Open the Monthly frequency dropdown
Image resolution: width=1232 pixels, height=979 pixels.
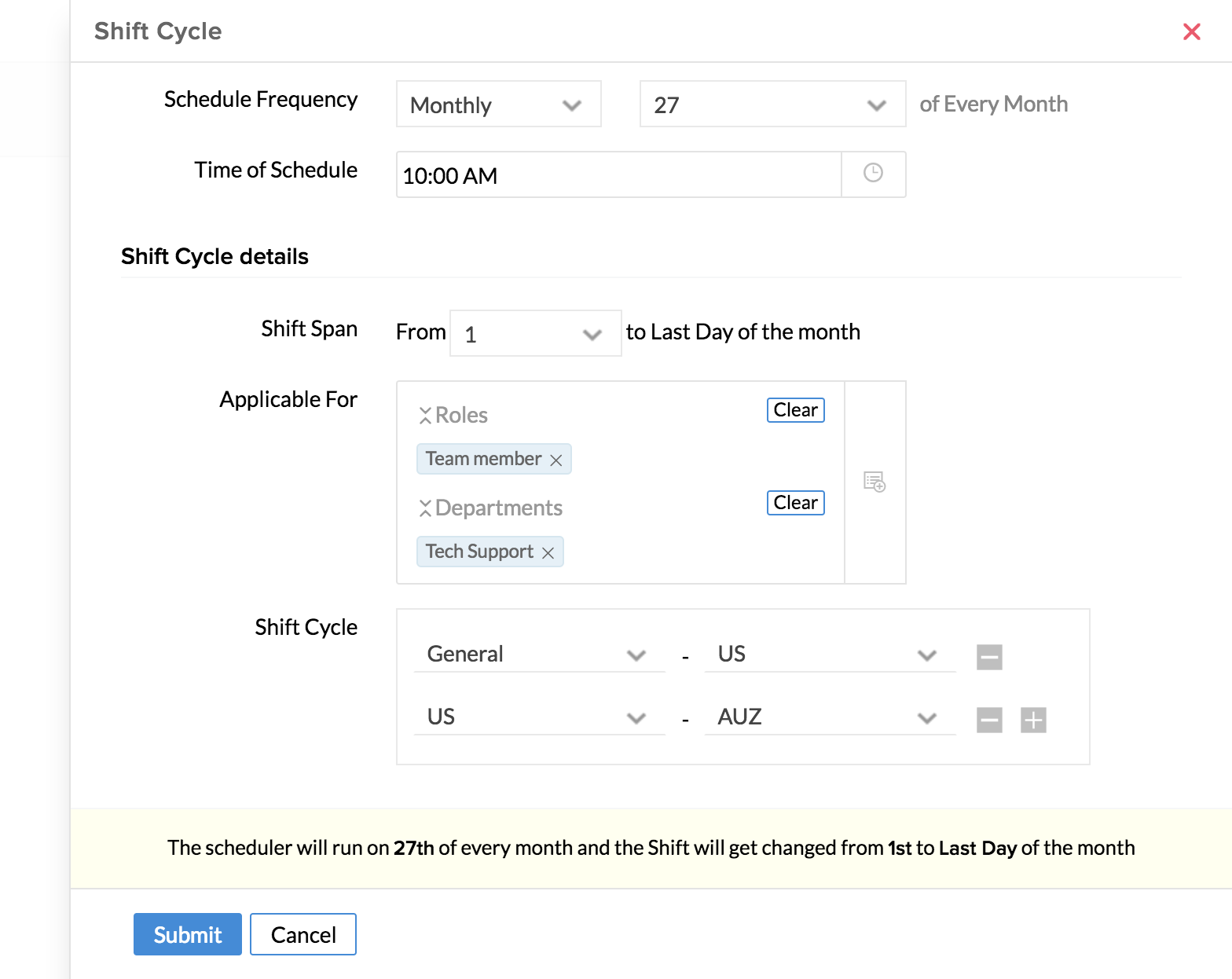pos(498,104)
